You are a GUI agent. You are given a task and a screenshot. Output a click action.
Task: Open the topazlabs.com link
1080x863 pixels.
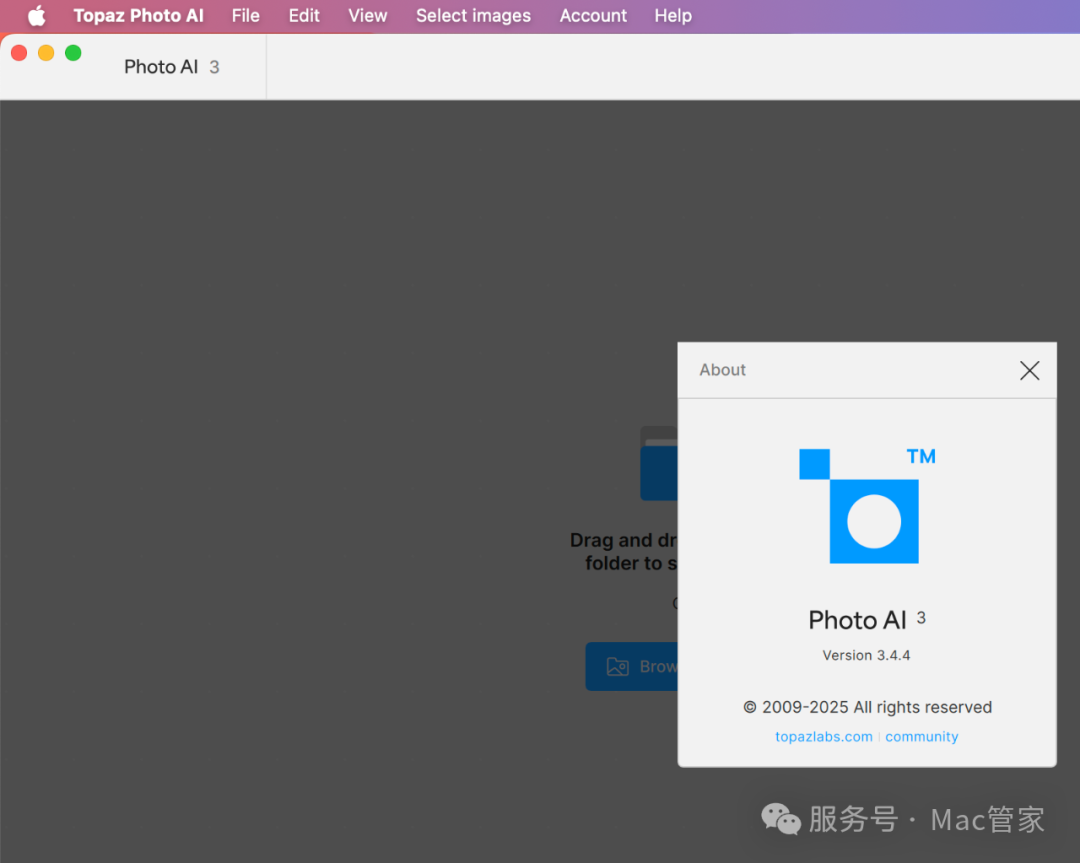pos(823,737)
